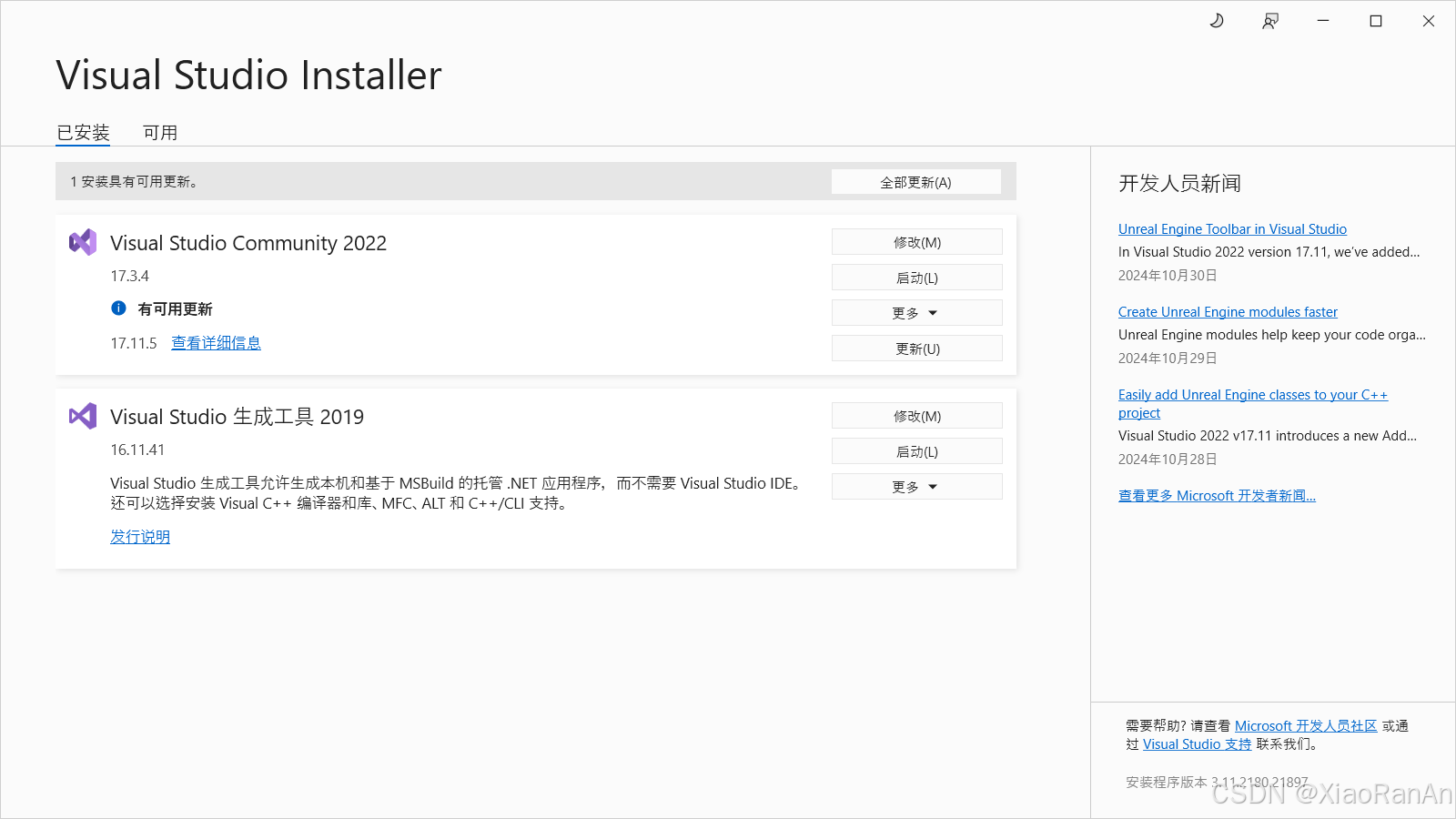
Task: Expand 更多 dropdown for Community 2022
Action: click(917, 313)
